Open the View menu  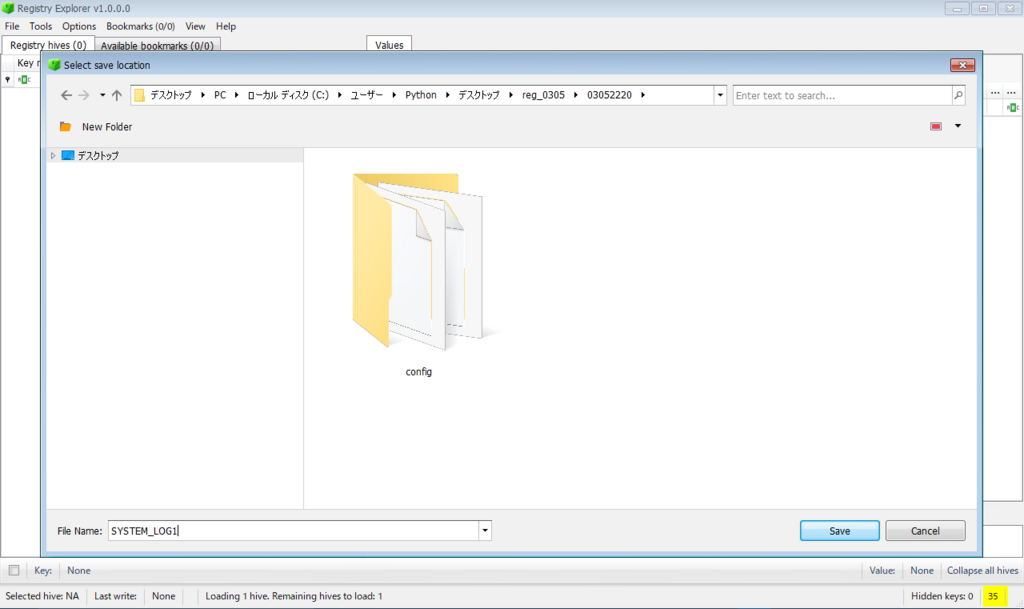(195, 26)
